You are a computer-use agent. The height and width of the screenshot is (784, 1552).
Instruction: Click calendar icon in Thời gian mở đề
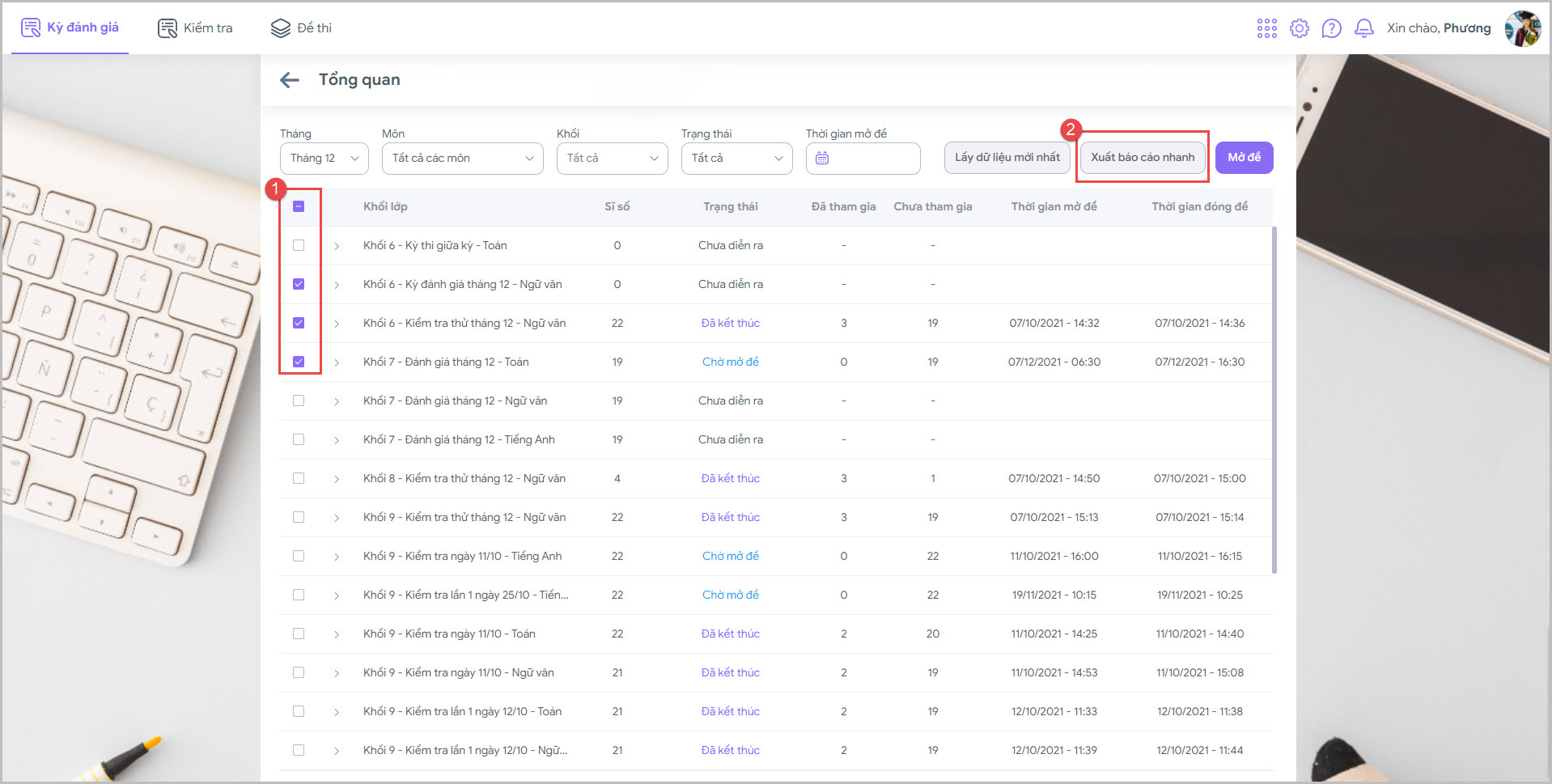822,159
